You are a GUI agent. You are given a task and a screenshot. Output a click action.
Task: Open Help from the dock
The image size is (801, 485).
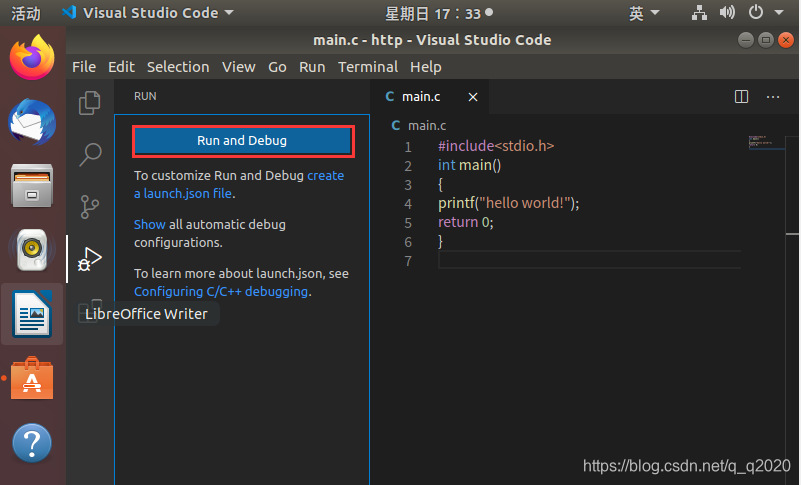pyautogui.click(x=32, y=443)
